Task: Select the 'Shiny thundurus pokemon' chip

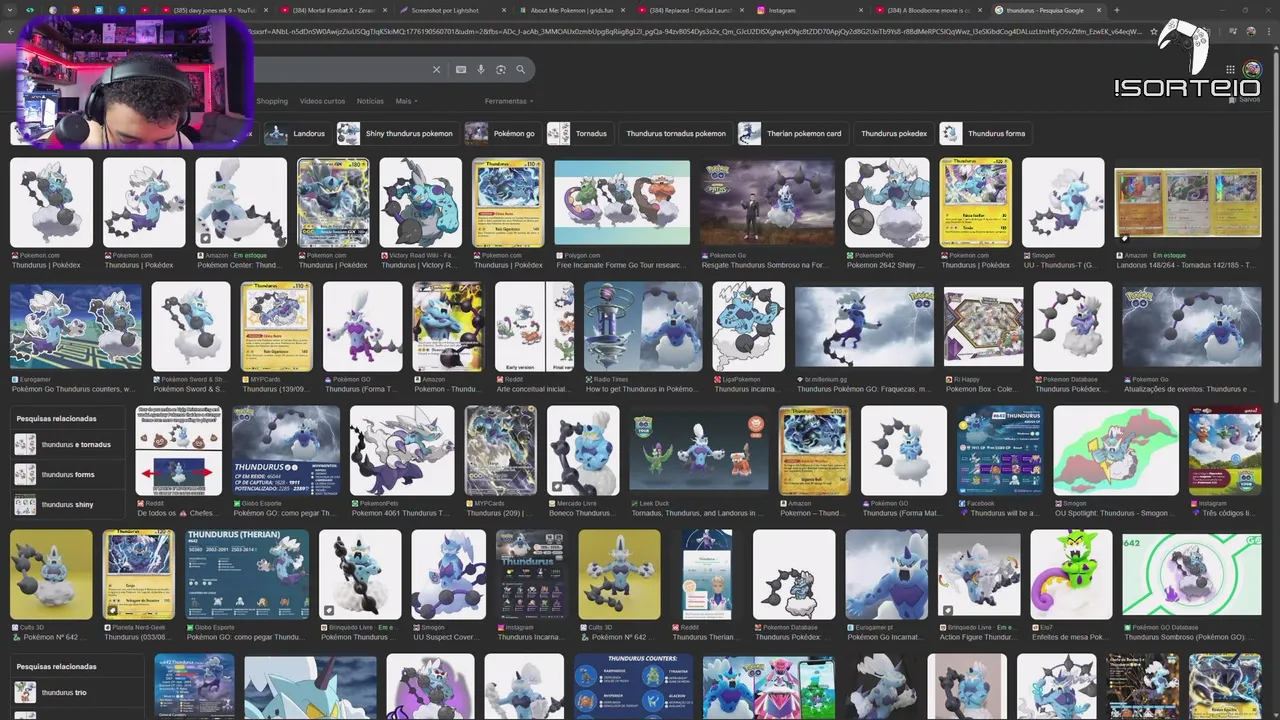Action: point(397,133)
